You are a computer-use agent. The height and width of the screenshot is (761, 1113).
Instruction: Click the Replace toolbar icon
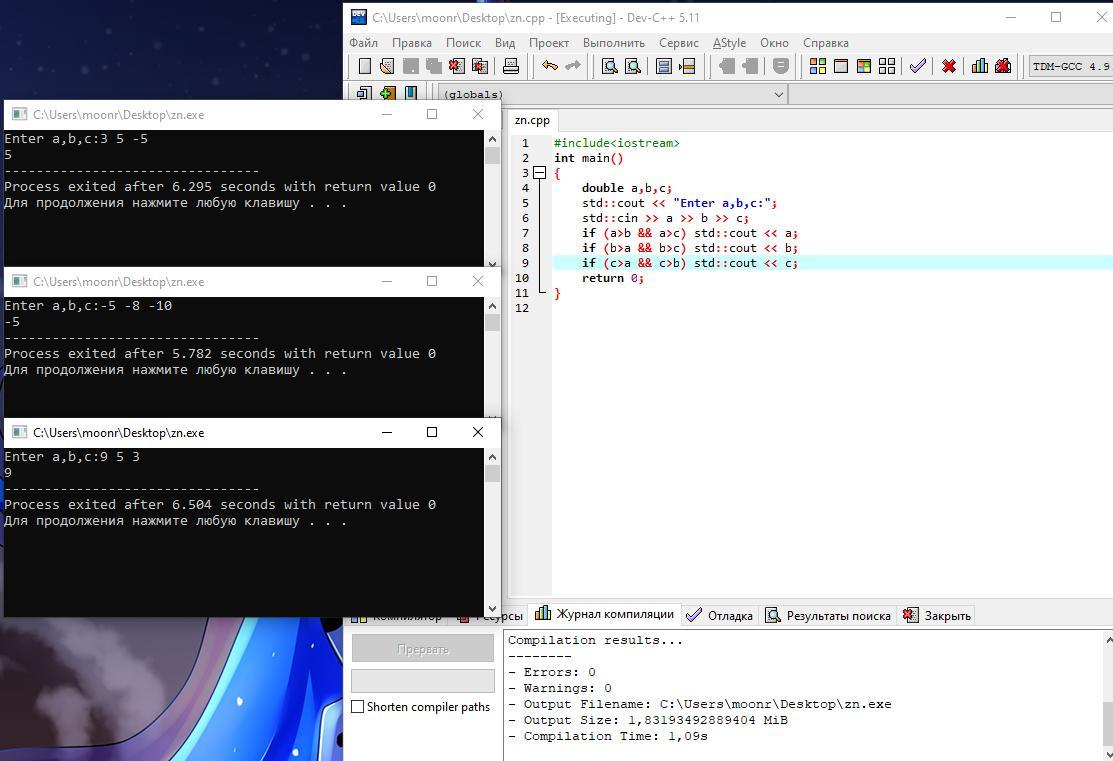(x=632, y=66)
